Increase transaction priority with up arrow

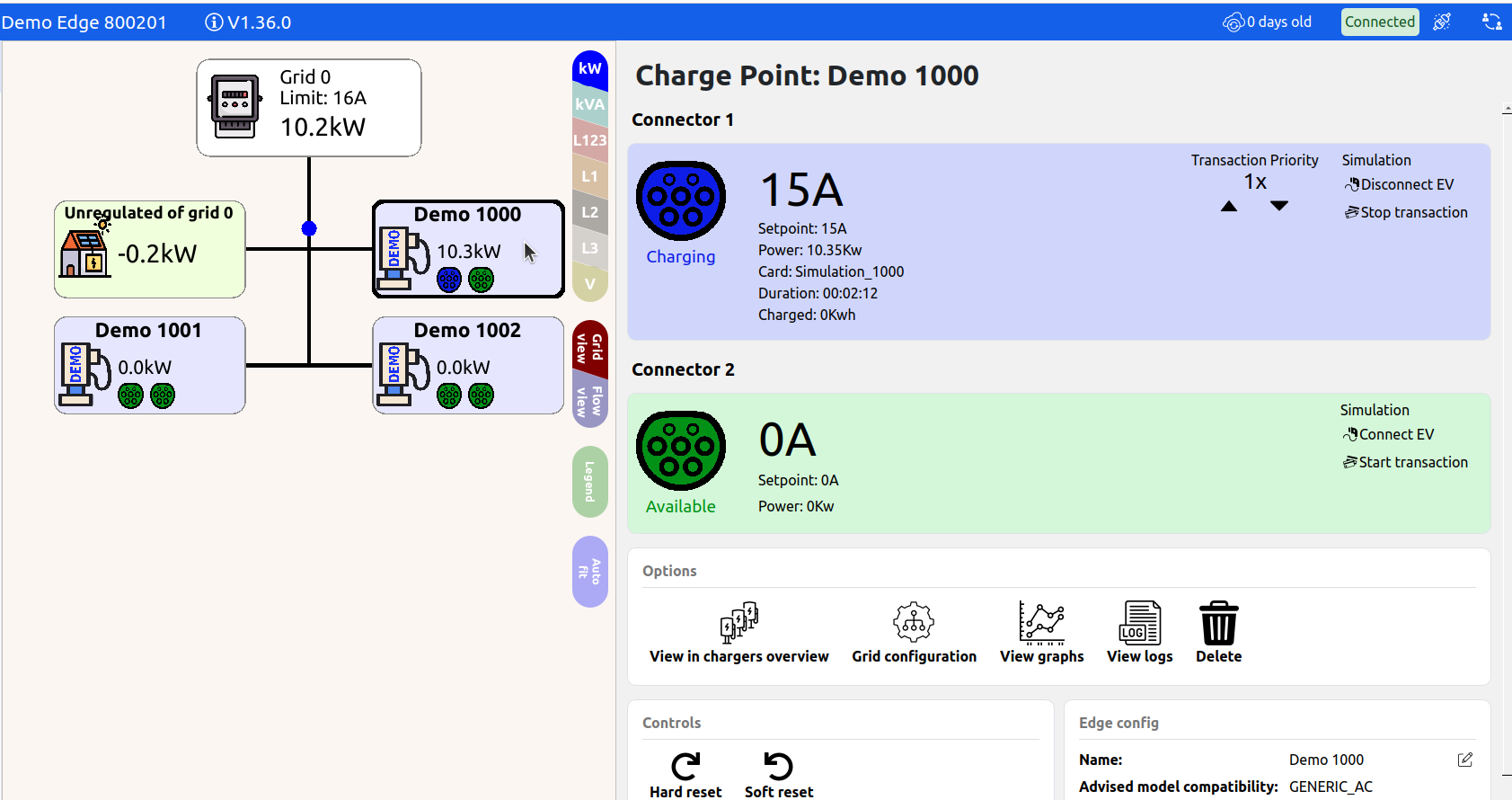1229,207
